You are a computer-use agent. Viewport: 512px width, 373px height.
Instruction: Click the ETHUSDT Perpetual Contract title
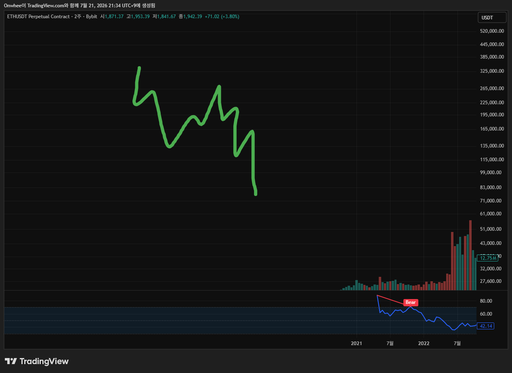point(52,16)
